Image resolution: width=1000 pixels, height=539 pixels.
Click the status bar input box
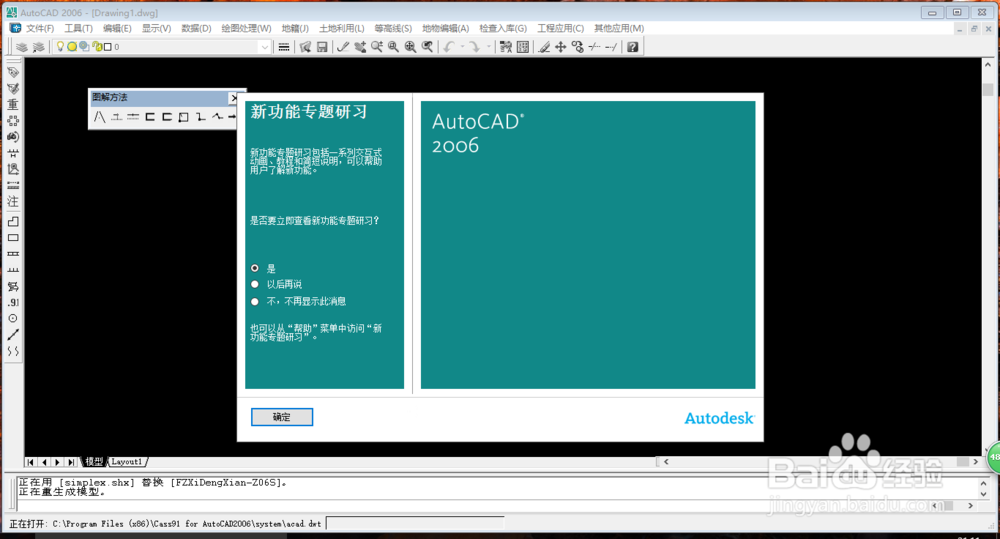(x=415, y=523)
